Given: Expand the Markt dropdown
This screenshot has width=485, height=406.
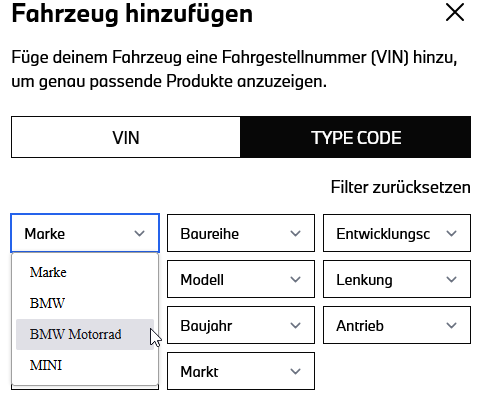Looking at the screenshot, I should click(x=241, y=371).
